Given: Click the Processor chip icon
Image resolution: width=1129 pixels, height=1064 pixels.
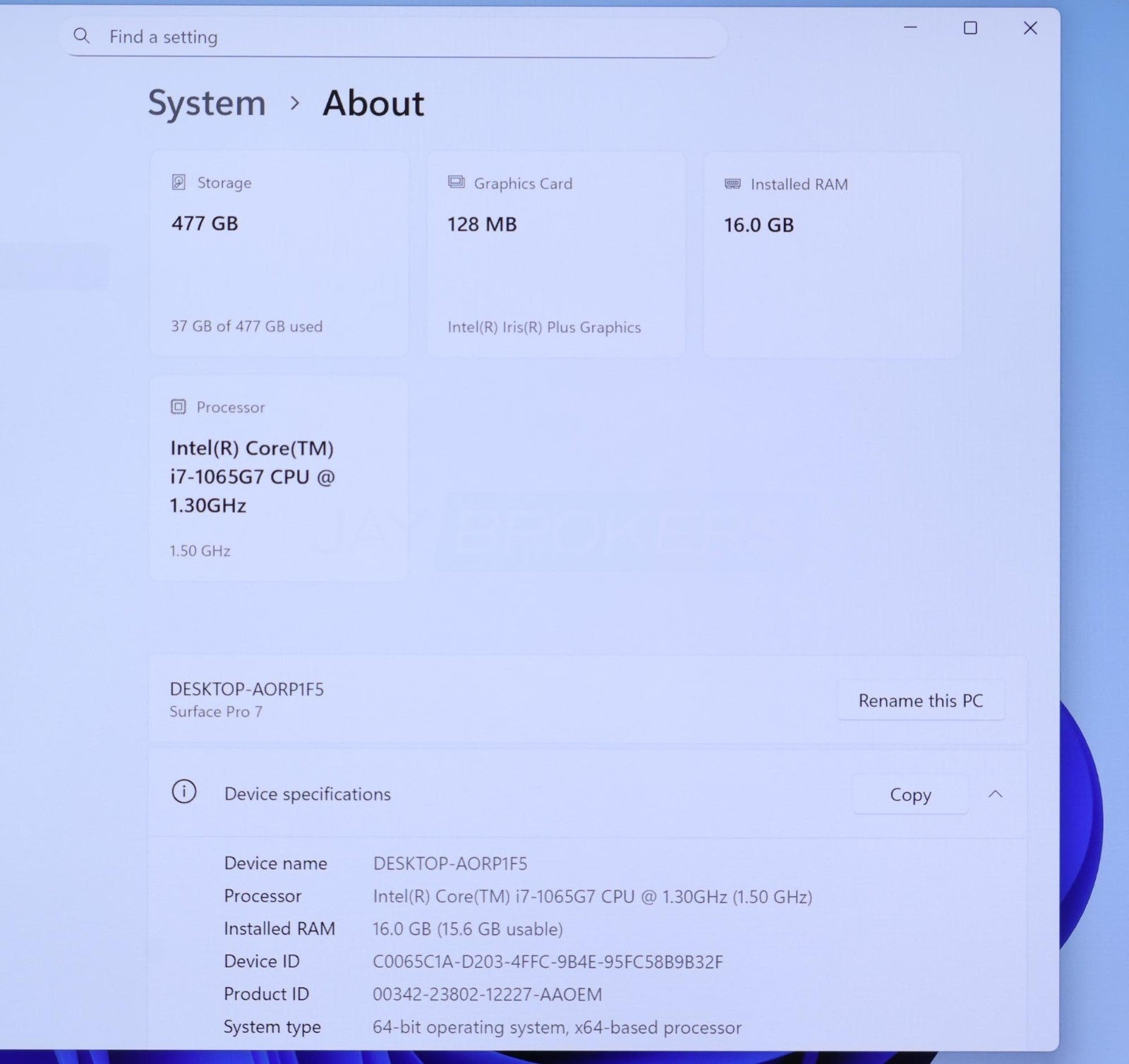Looking at the screenshot, I should pos(179,407).
